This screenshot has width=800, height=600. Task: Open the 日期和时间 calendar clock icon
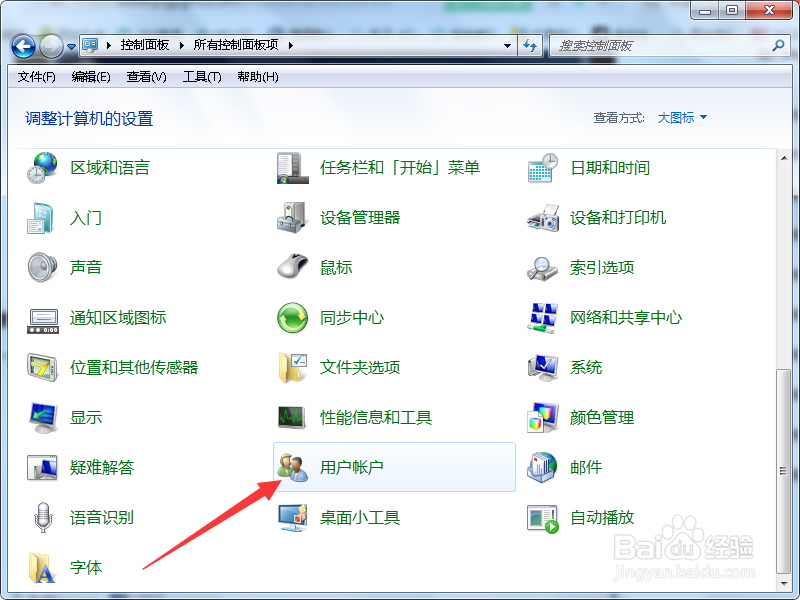click(542, 168)
